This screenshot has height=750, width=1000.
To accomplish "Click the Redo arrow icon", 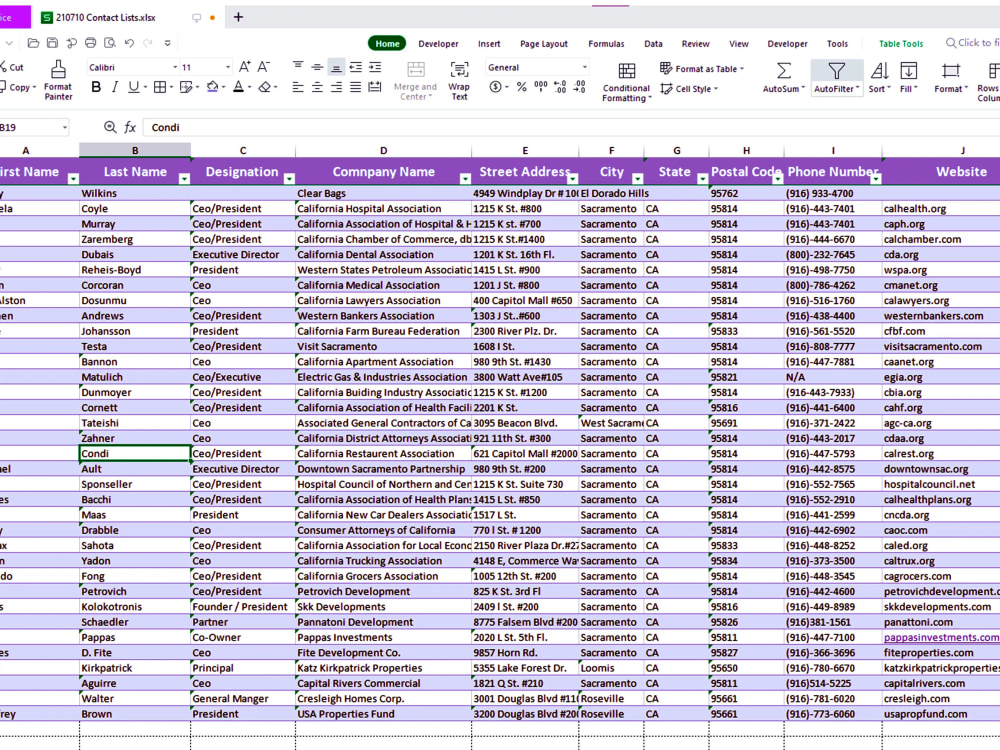I will pyautogui.click(x=148, y=43).
